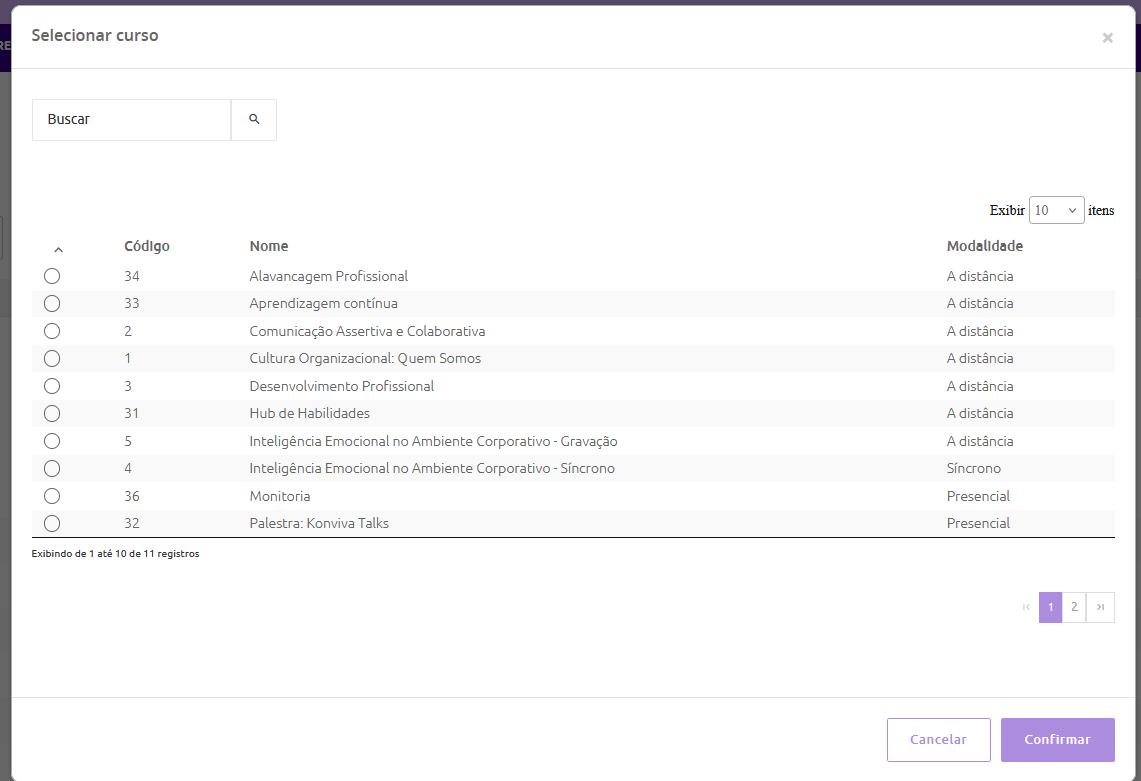Go to first page pagination icon
Viewport: 1141px width, 781px height.
(1026, 607)
